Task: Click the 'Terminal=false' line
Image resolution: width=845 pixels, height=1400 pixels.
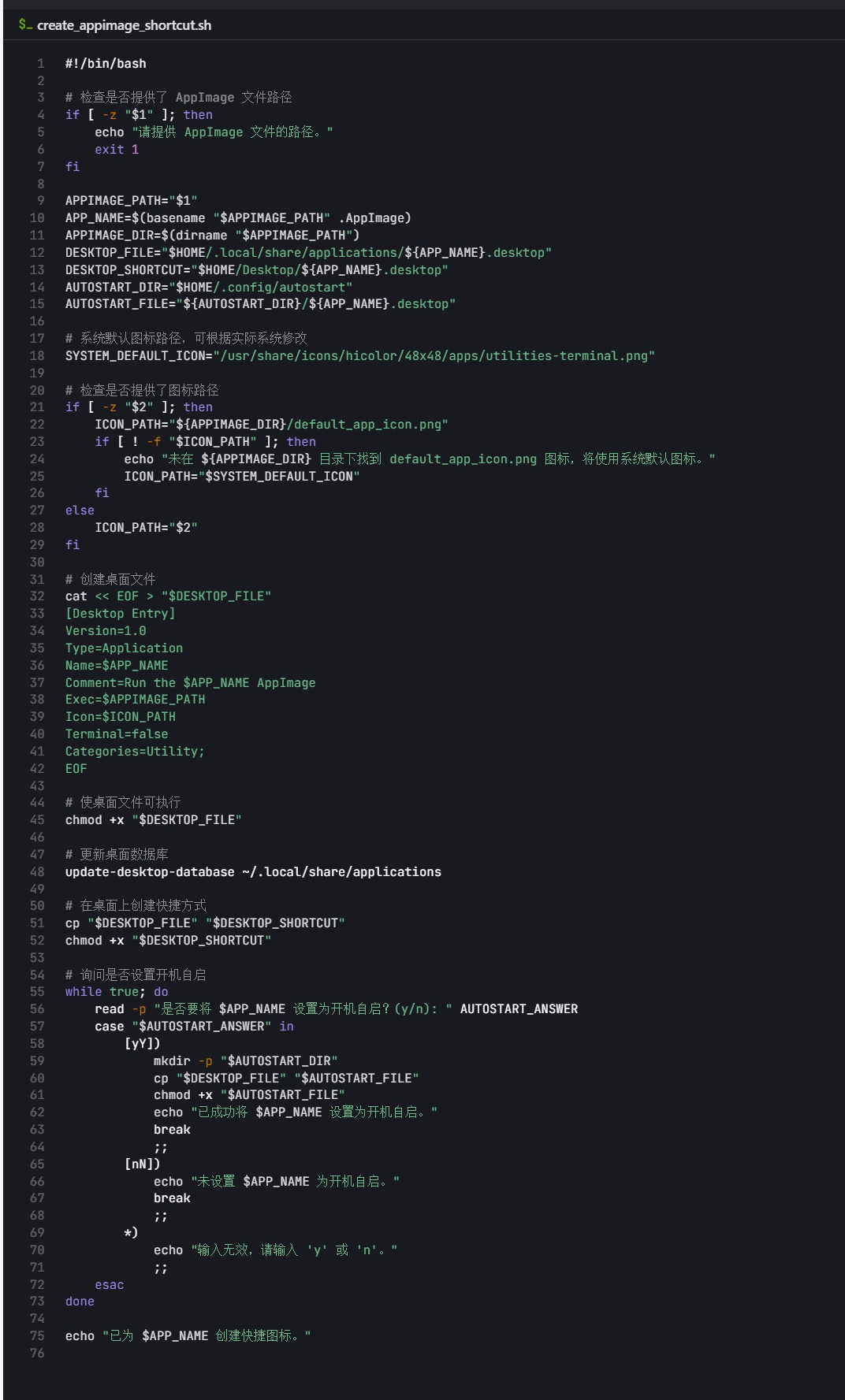Action: (x=117, y=733)
